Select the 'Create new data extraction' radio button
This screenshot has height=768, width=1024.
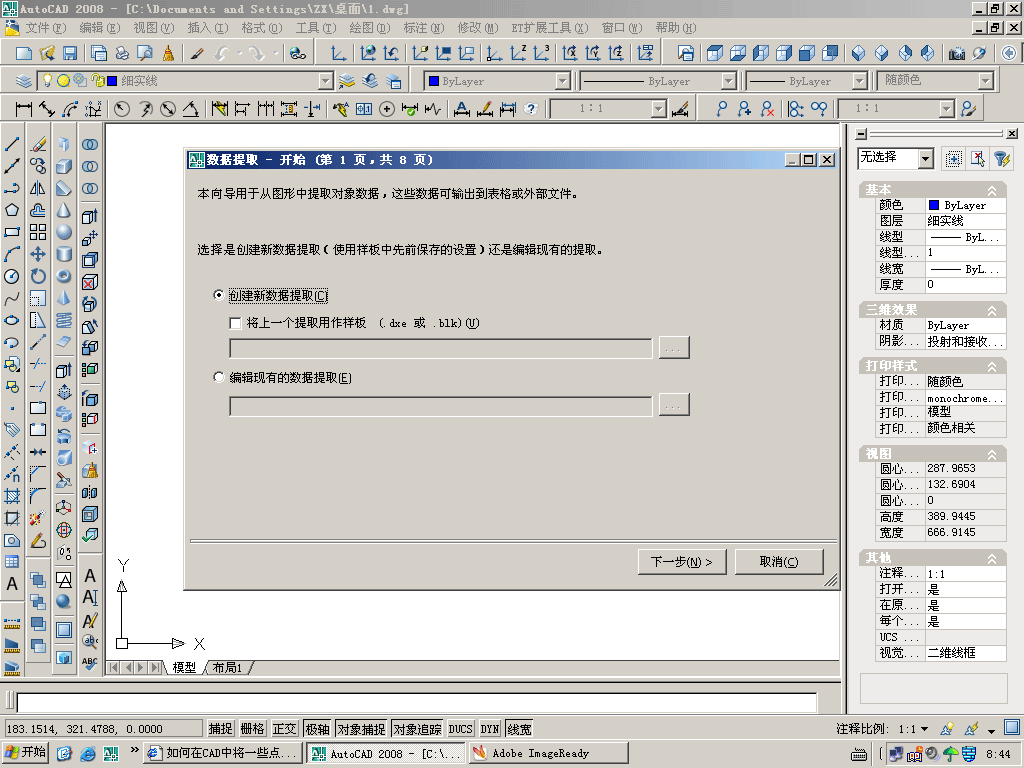pos(219,295)
